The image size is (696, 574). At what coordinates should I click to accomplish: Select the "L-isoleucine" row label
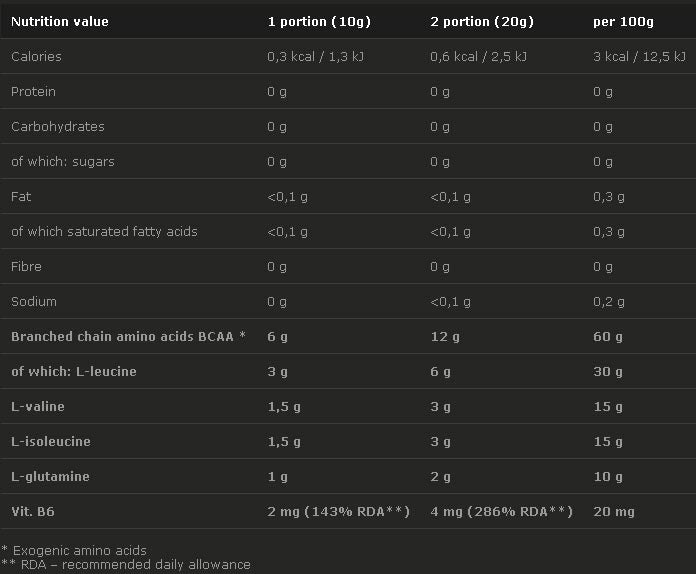click(x=51, y=441)
